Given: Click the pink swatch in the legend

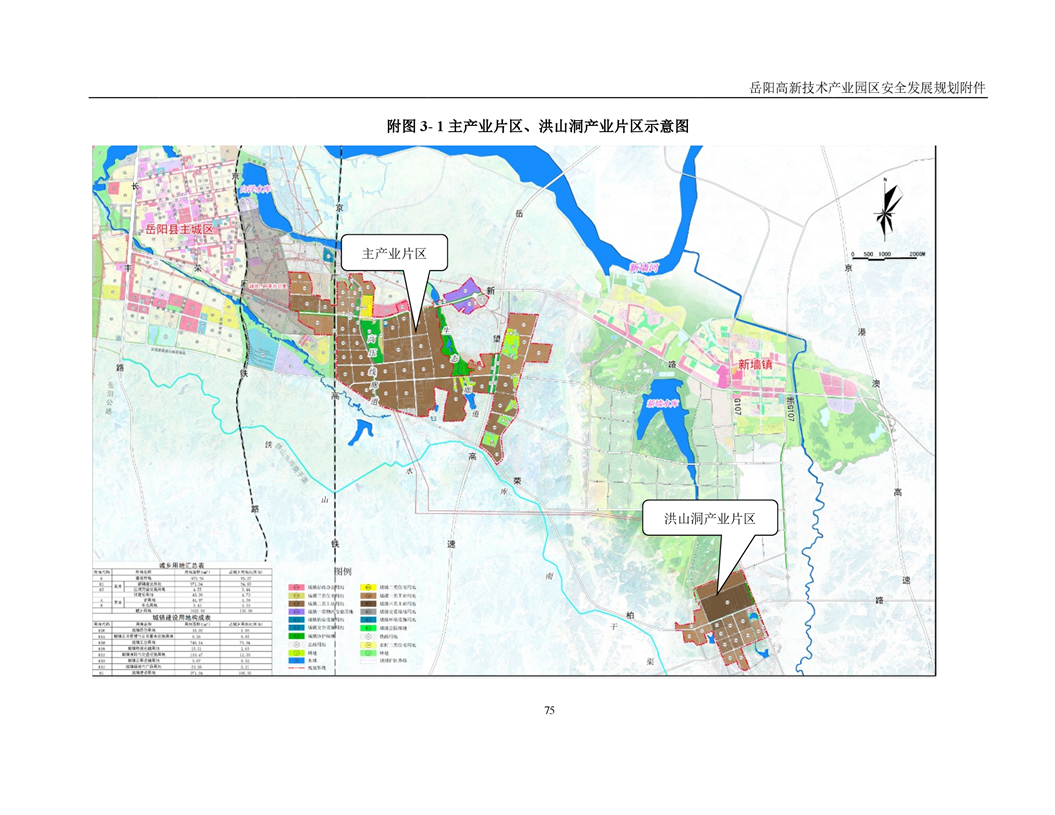Looking at the screenshot, I should [x=297, y=588].
